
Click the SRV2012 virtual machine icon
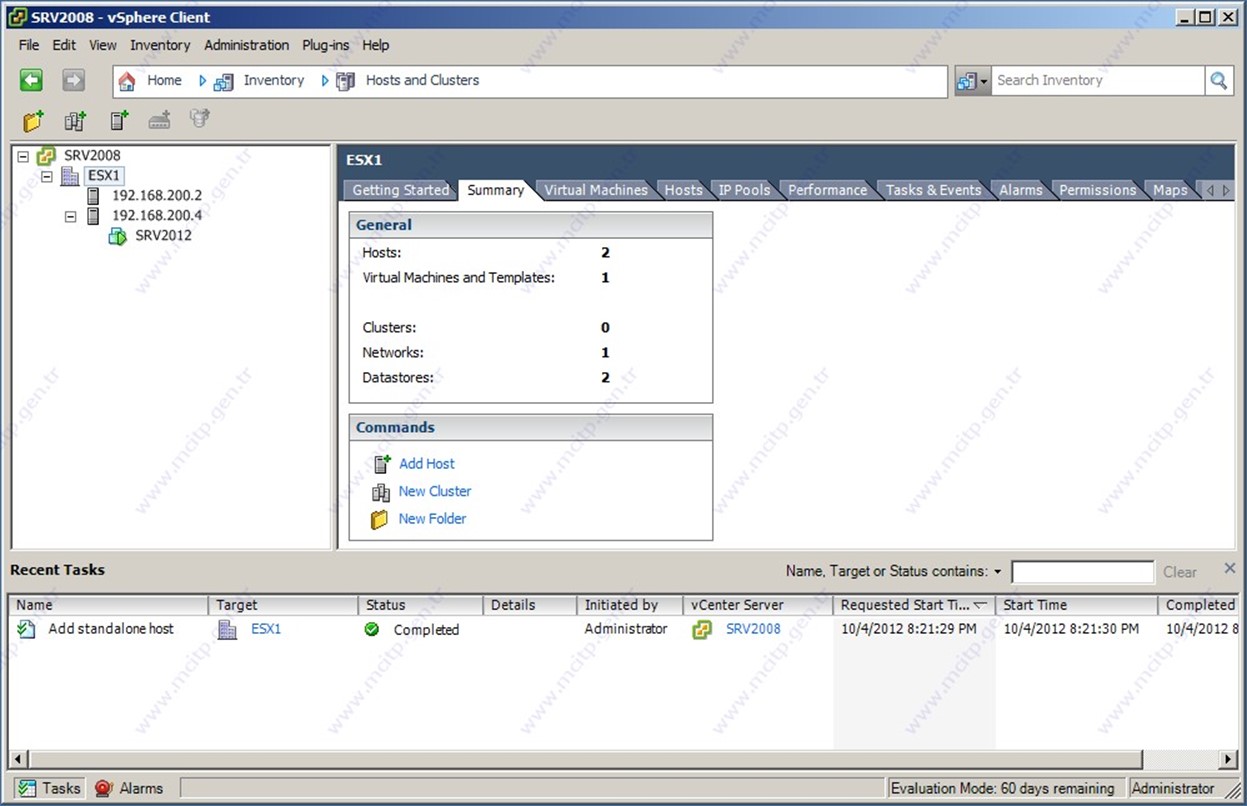pyautogui.click(x=117, y=236)
